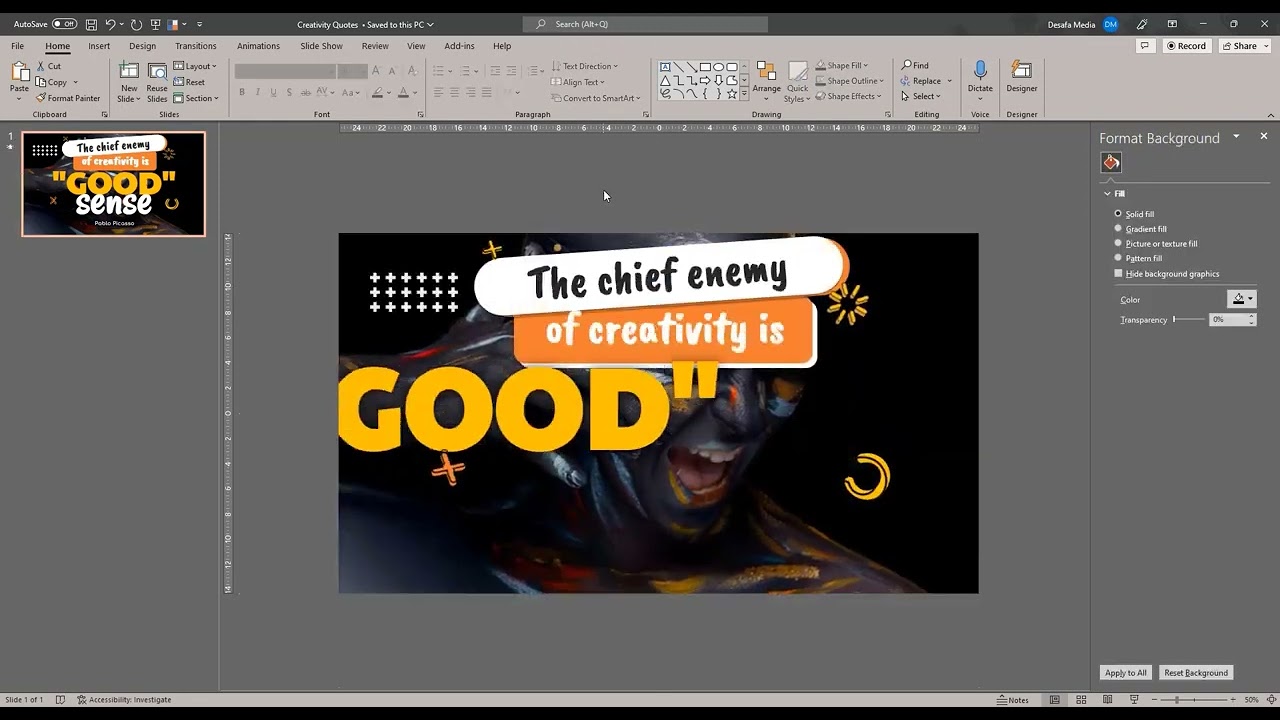Switch to Slide Sorter view
The image size is (1280, 720).
tap(1081, 700)
